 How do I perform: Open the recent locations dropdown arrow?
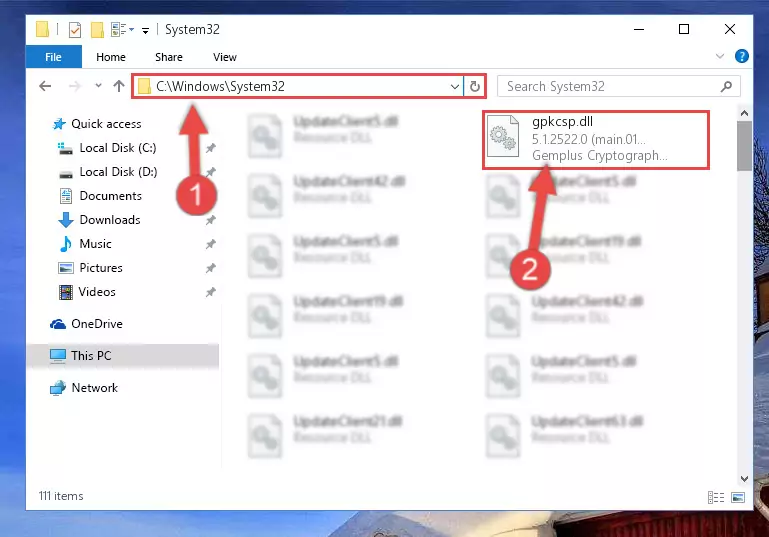coord(98,86)
